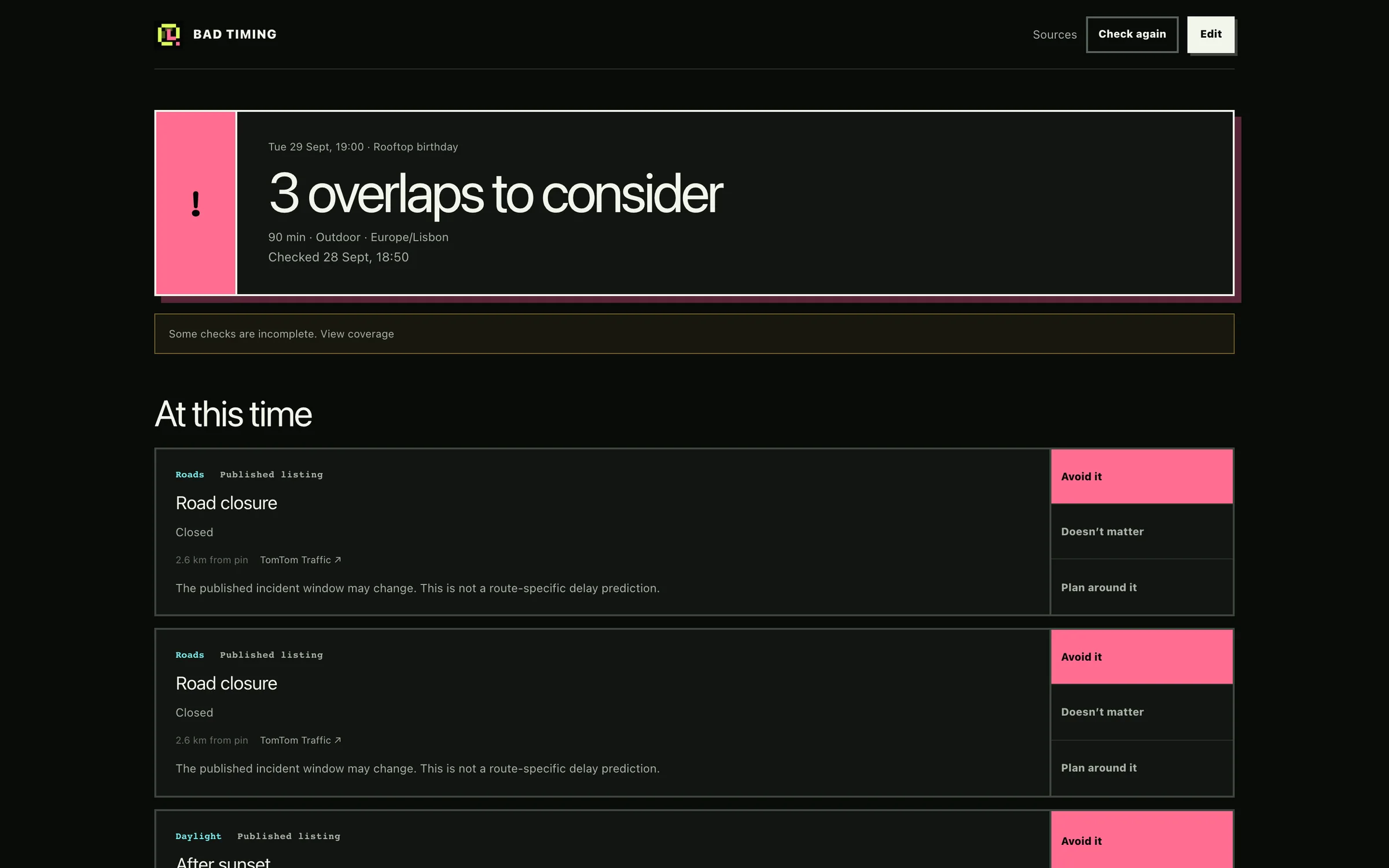The width and height of the screenshot is (1389, 868).
Task: Open the Sources link
Action: point(1054,35)
